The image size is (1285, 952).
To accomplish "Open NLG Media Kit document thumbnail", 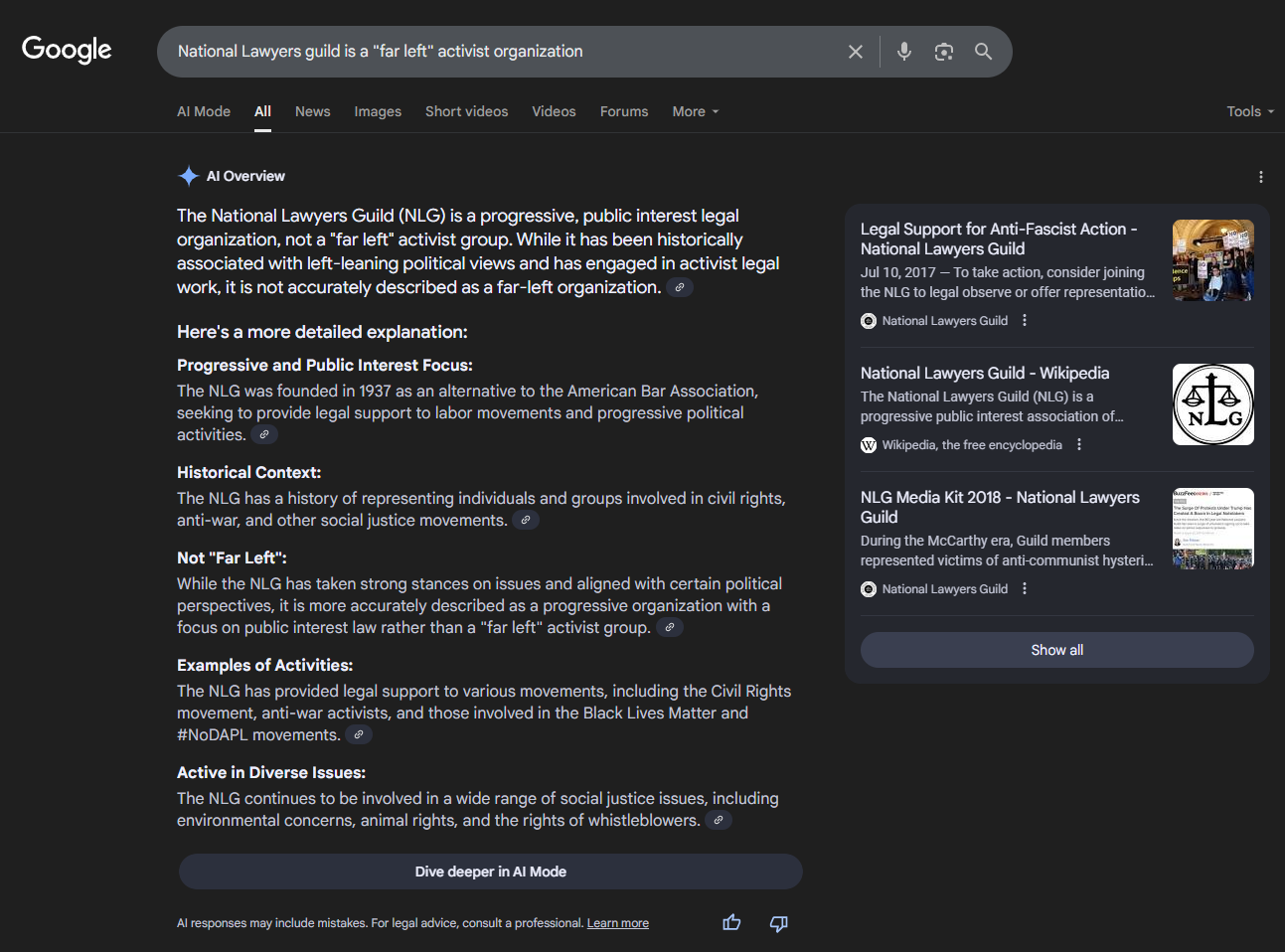I will (x=1213, y=529).
